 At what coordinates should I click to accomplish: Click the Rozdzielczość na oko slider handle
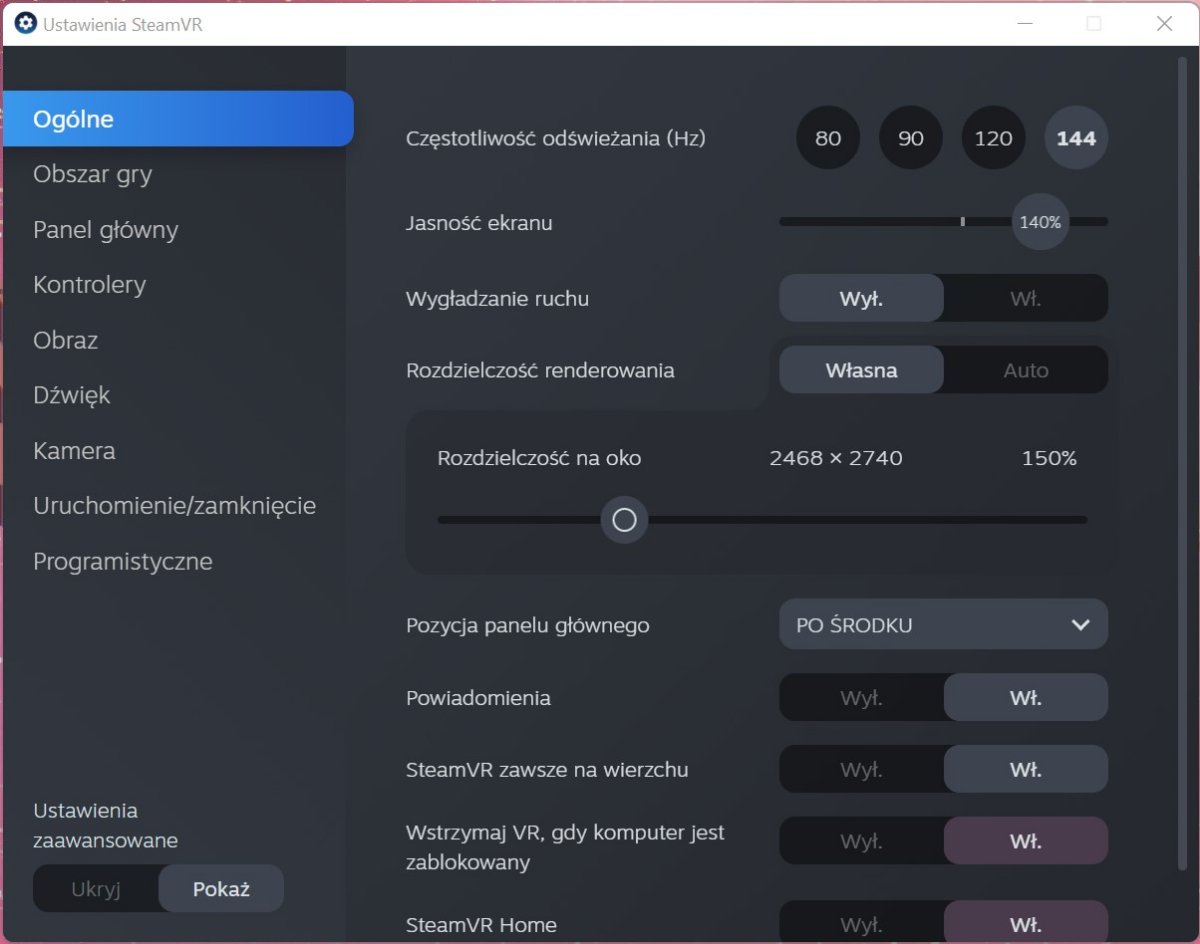pyautogui.click(x=624, y=520)
